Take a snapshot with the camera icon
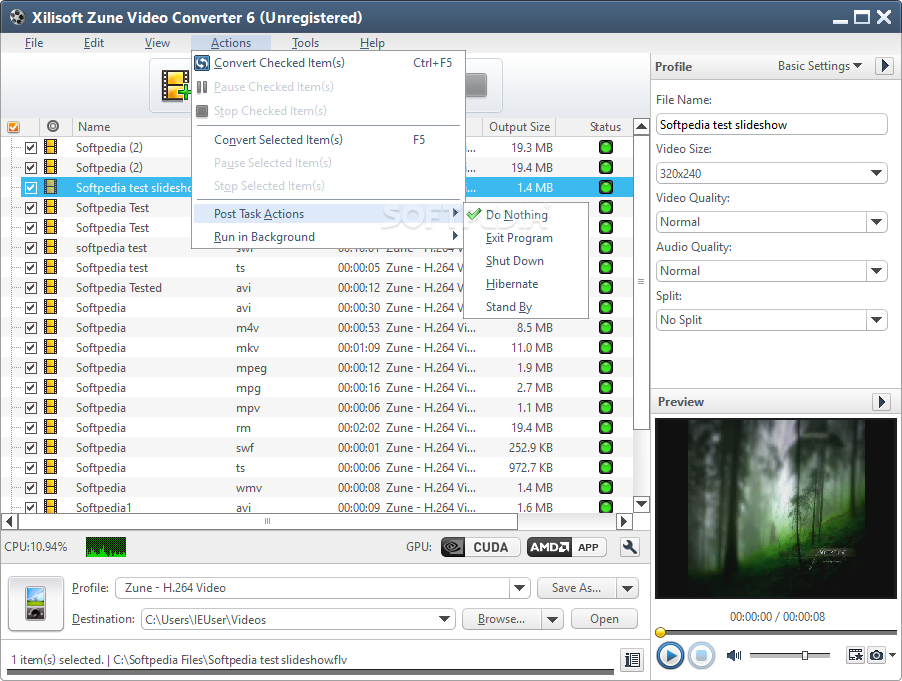Image resolution: width=902 pixels, height=681 pixels. 876,655
